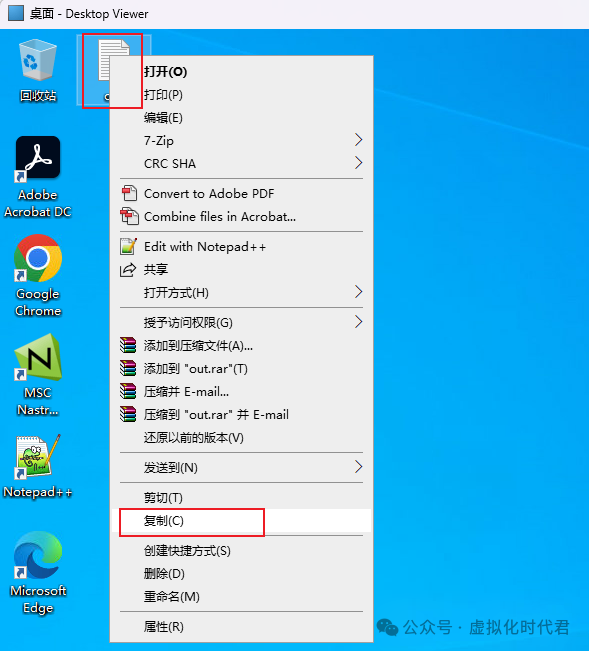Click the 共享 share entry
The image size is (589, 651).
tap(242, 269)
